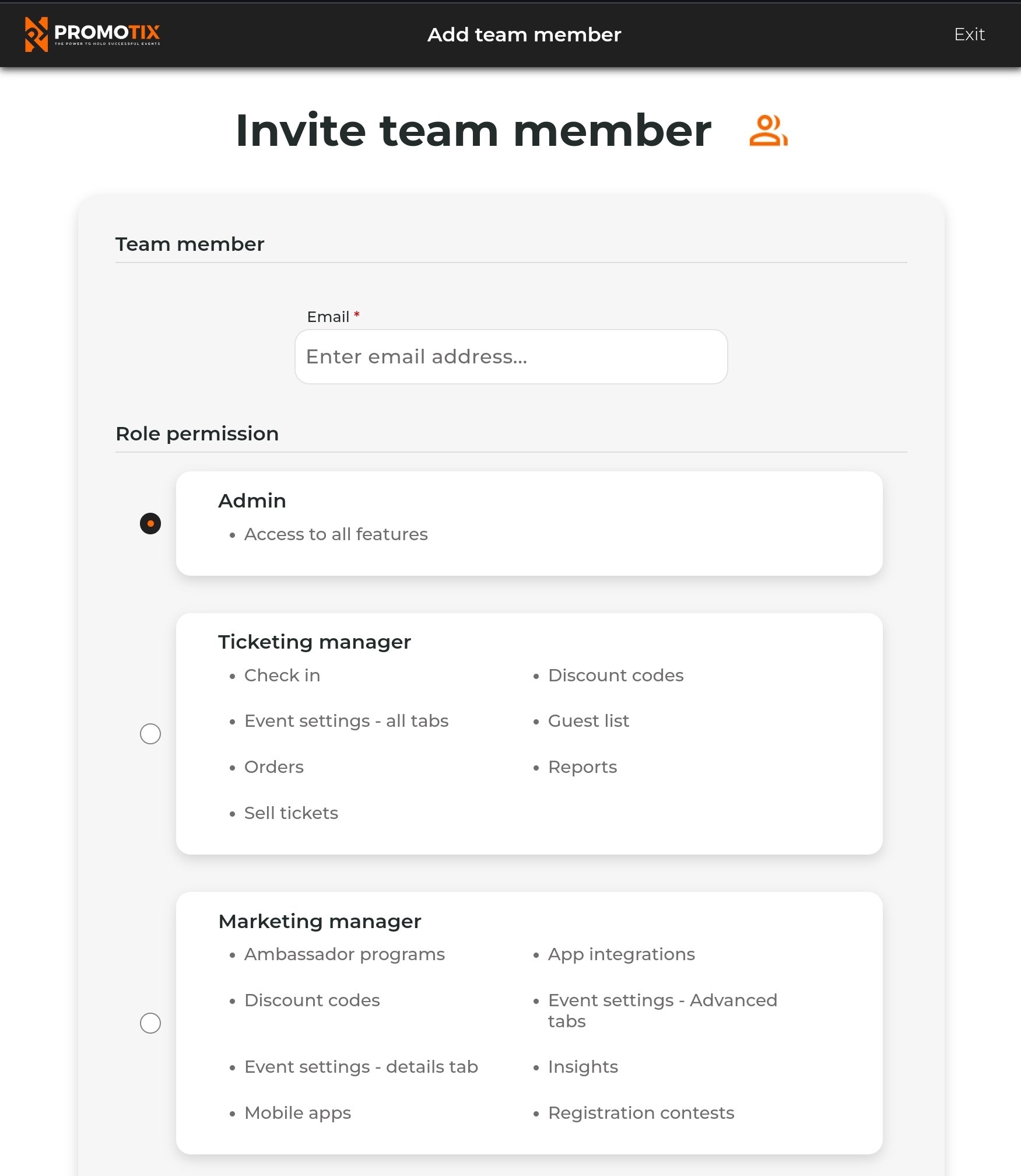1021x1176 pixels.
Task: Select the Ticketing manager radio button
Action: 150,734
